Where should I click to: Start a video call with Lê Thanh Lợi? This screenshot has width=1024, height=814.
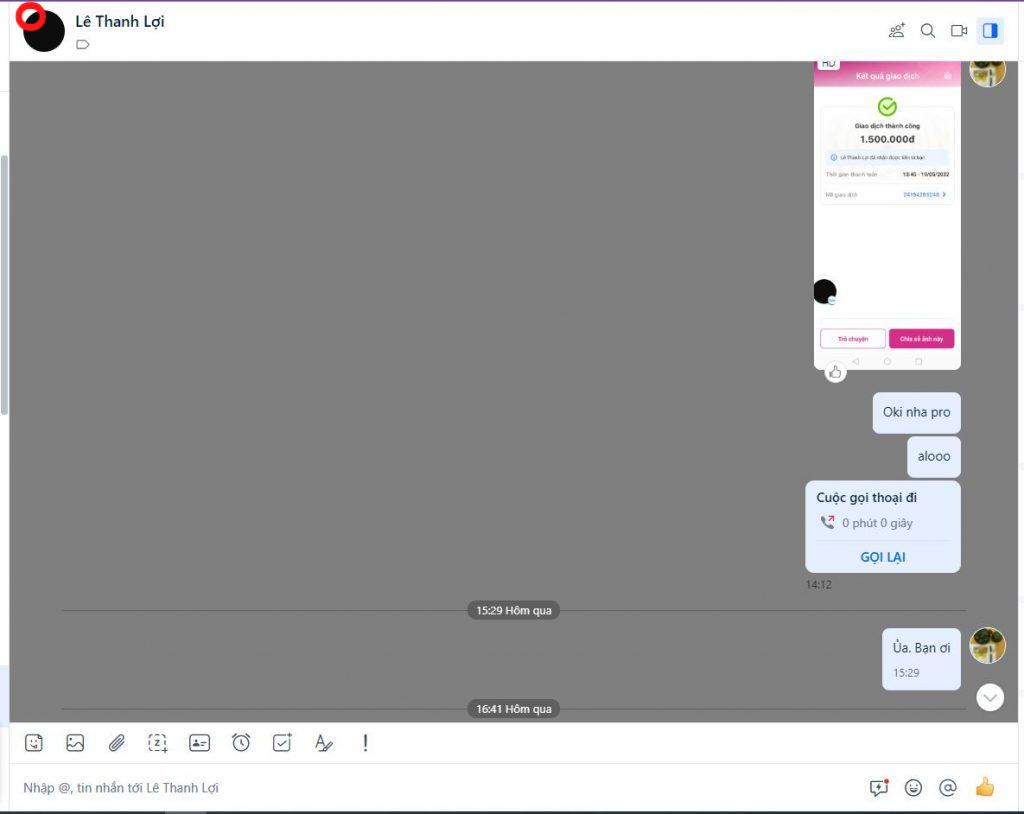(x=959, y=31)
